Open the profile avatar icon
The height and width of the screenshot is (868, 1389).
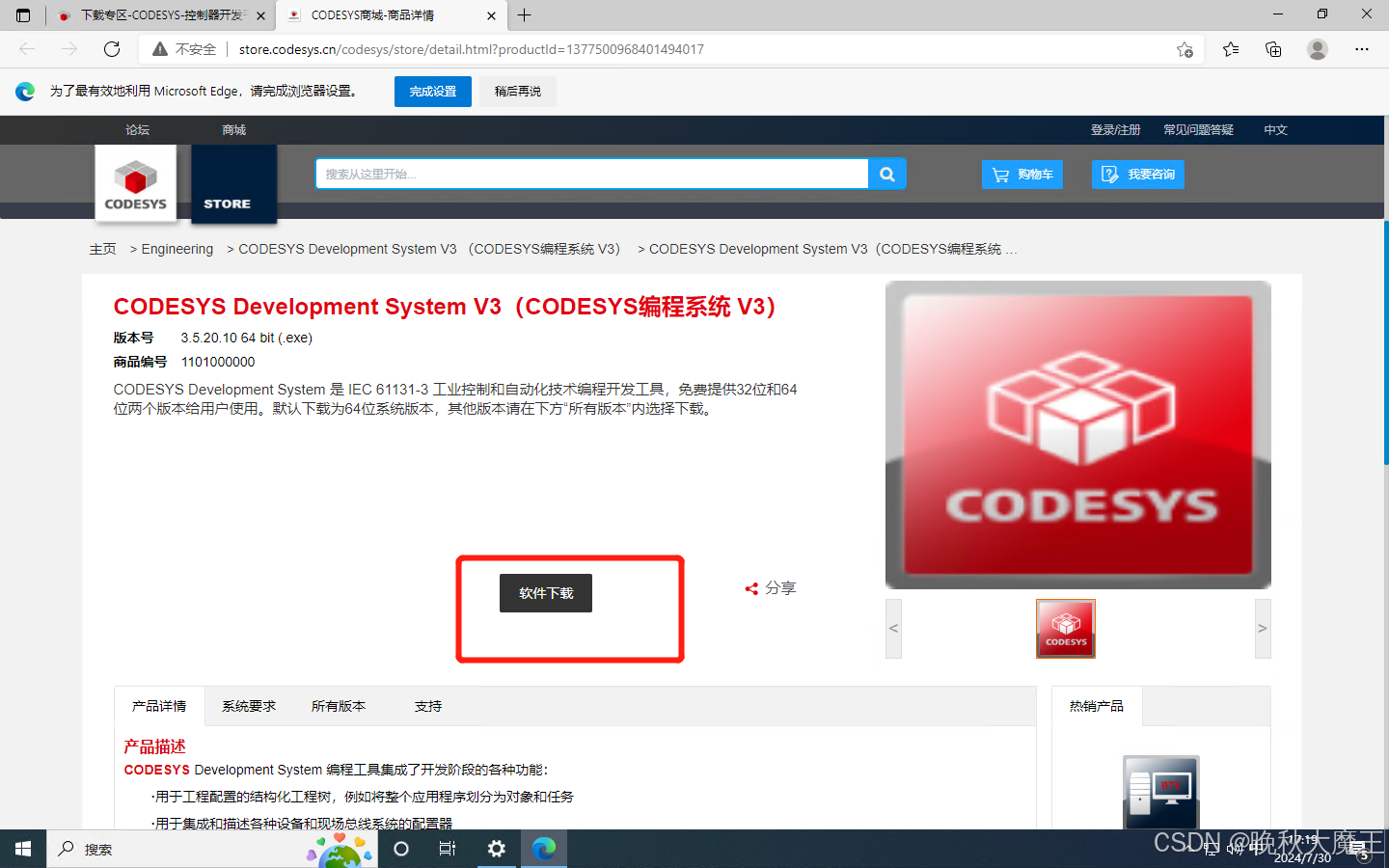point(1318,49)
